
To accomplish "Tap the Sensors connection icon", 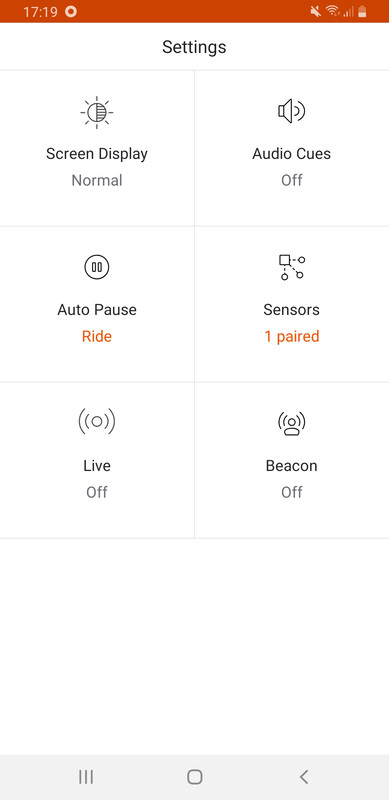I will [291, 267].
